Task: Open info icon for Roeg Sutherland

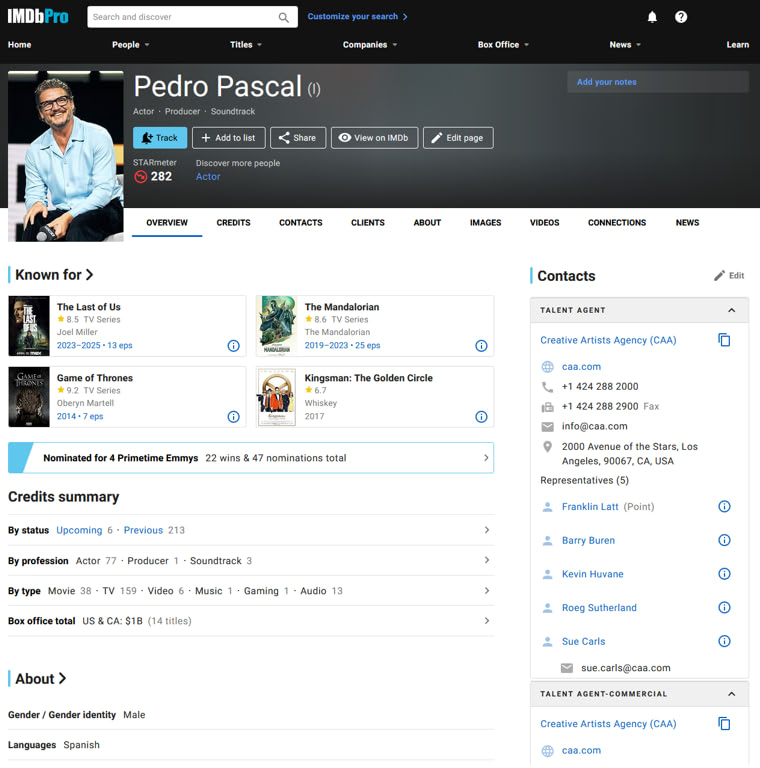Action: (724, 607)
